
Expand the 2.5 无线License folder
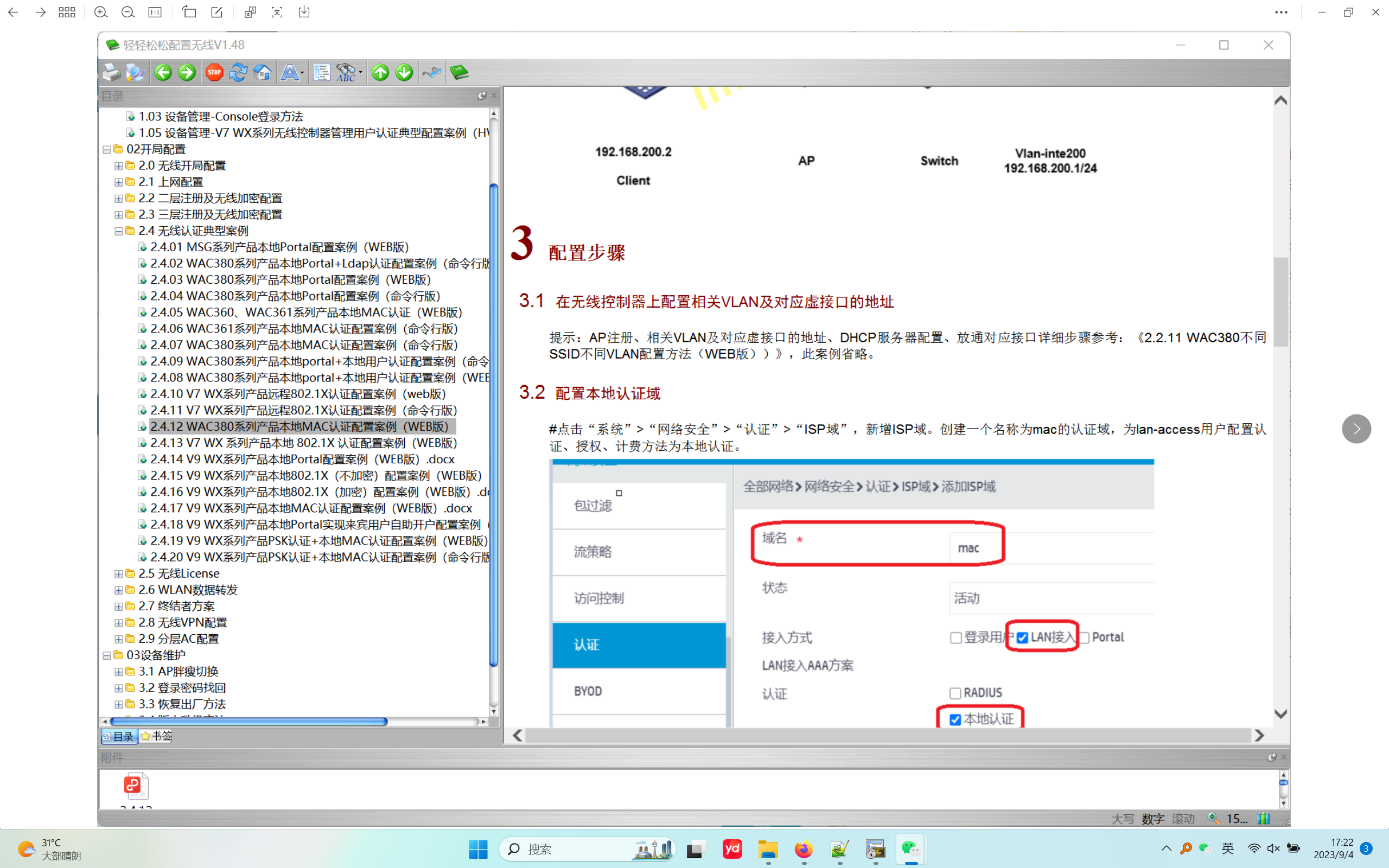(118, 573)
